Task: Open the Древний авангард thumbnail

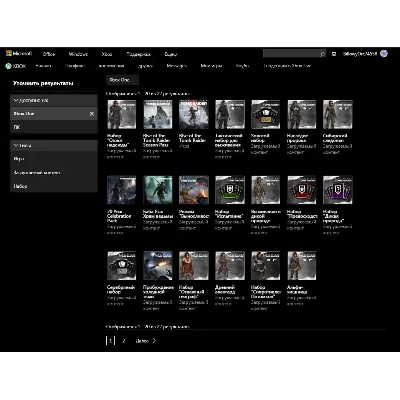Action: [230, 266]
